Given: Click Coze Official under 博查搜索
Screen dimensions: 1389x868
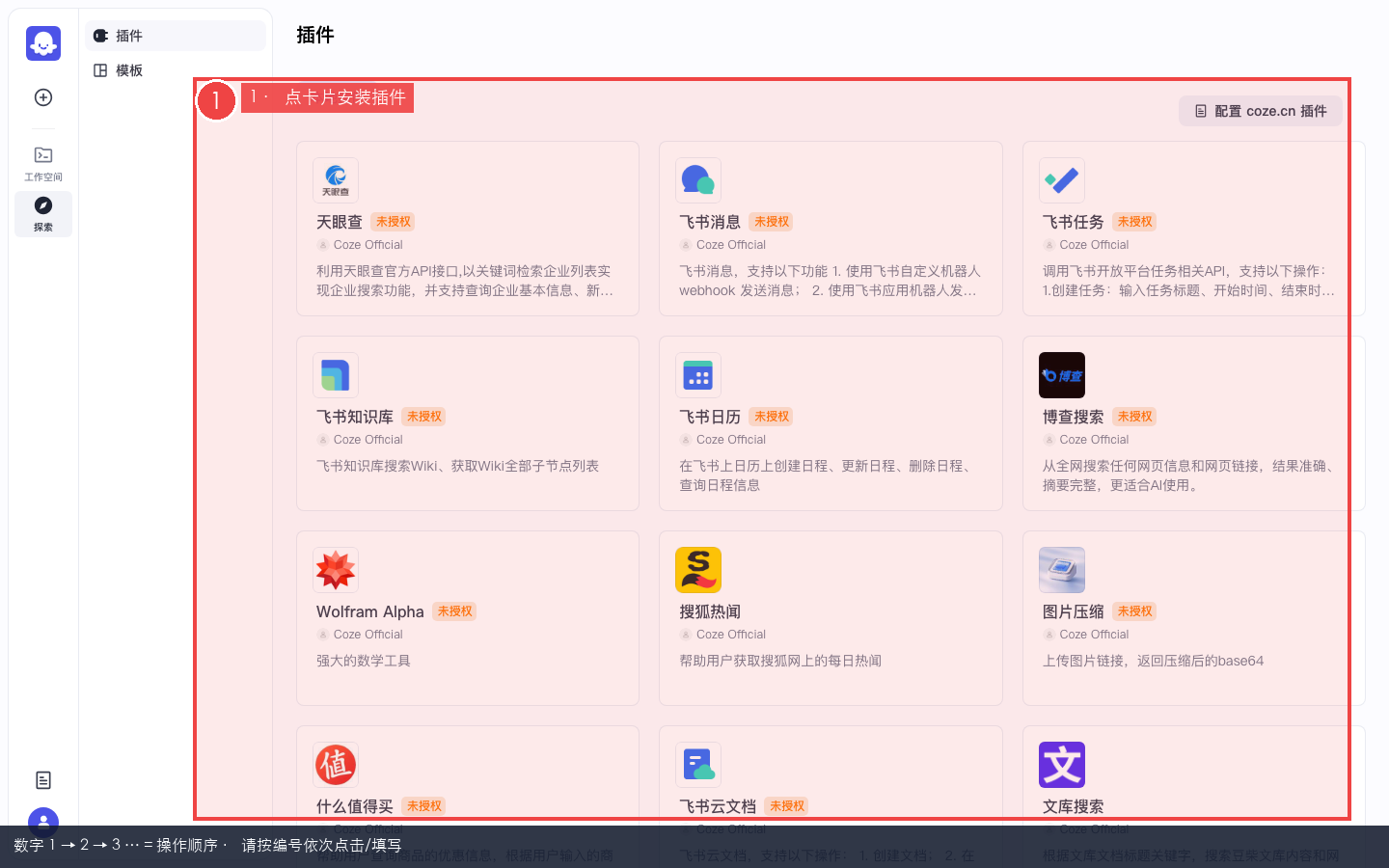Looking at the screenshot, I should pos(1095,440).
